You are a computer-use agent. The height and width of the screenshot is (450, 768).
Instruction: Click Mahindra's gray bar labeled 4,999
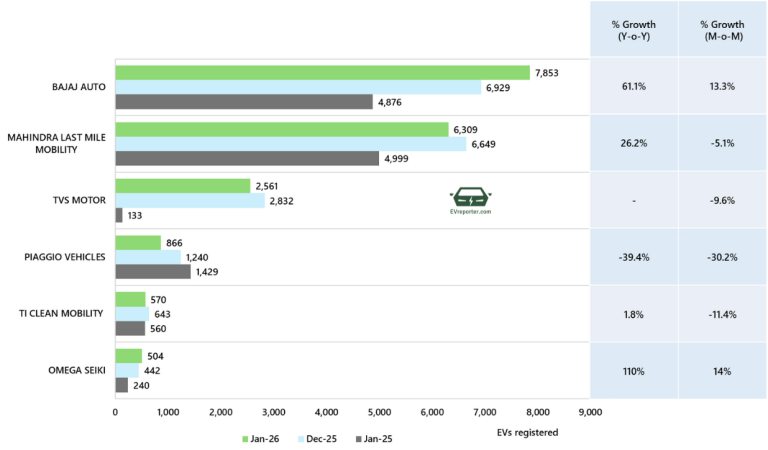coord(247,158)
